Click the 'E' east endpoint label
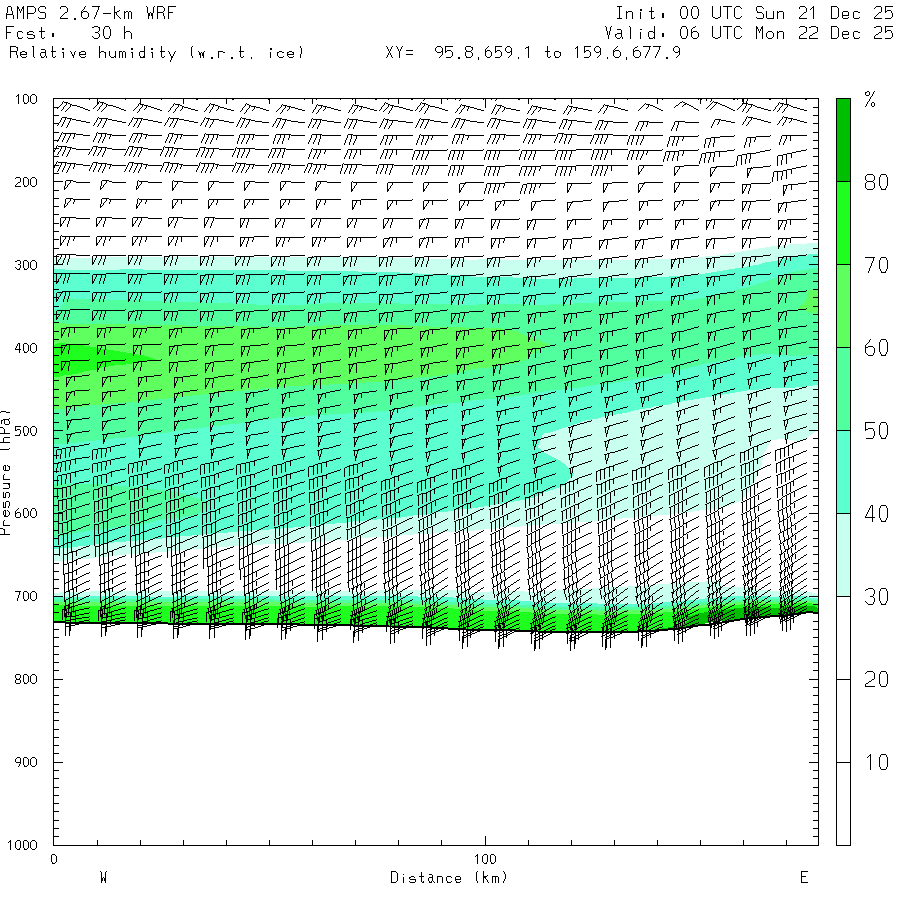 pyautogui.click(x=804, y=878)
